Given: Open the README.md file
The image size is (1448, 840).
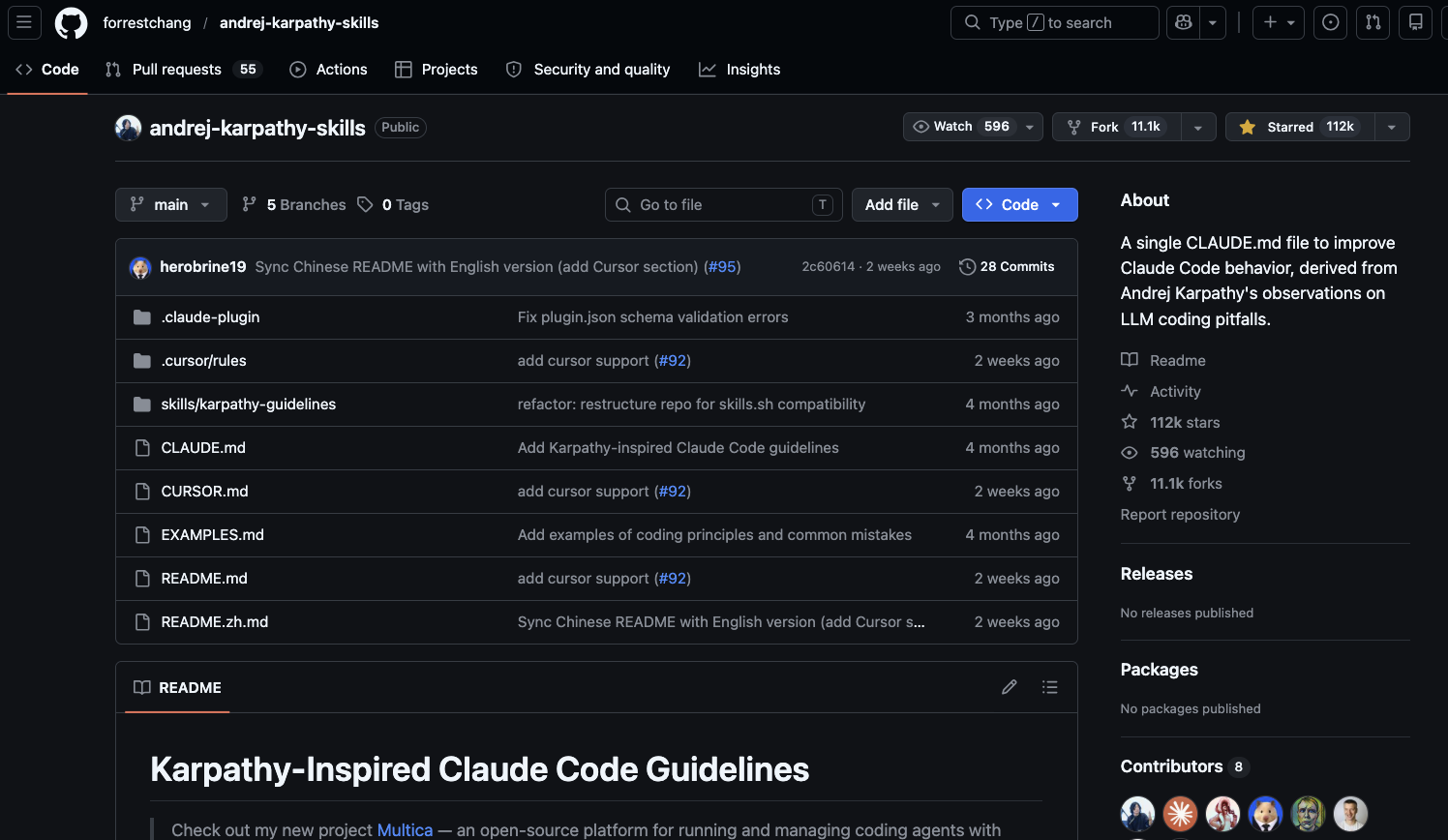Looking at the screenshot, I should coord(204,579).
